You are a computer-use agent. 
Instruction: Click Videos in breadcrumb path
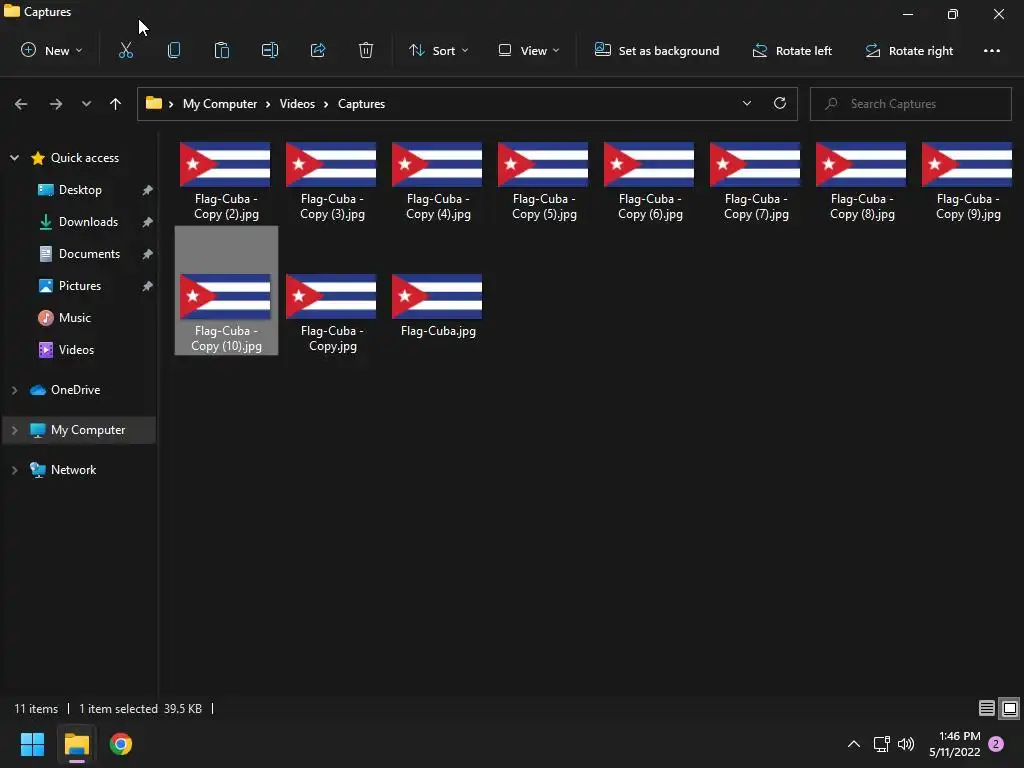297,104
